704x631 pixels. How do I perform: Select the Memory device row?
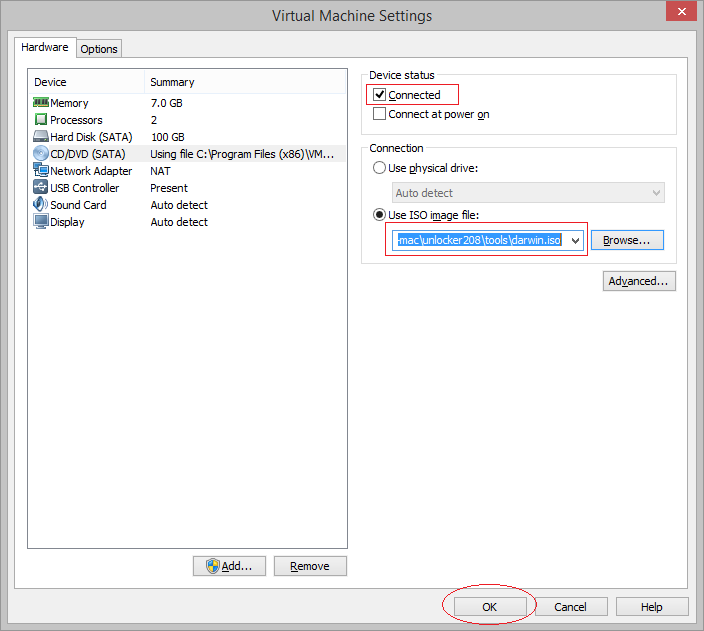coord(188,103)
